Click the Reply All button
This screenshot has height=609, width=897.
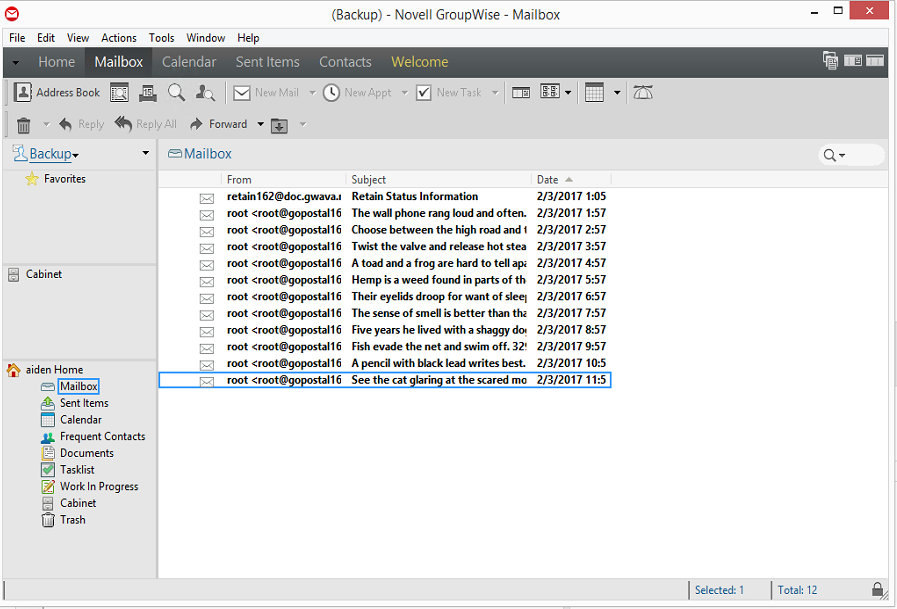146,124
